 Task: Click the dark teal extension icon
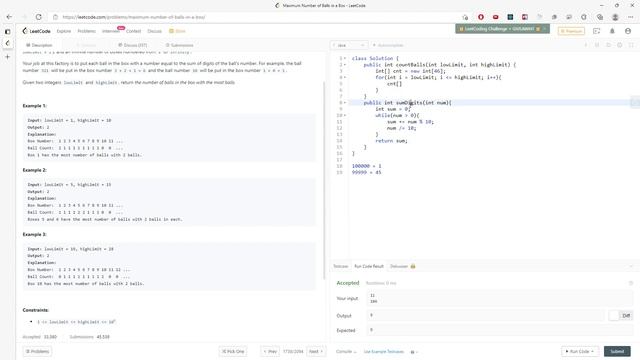click(510, 17)
